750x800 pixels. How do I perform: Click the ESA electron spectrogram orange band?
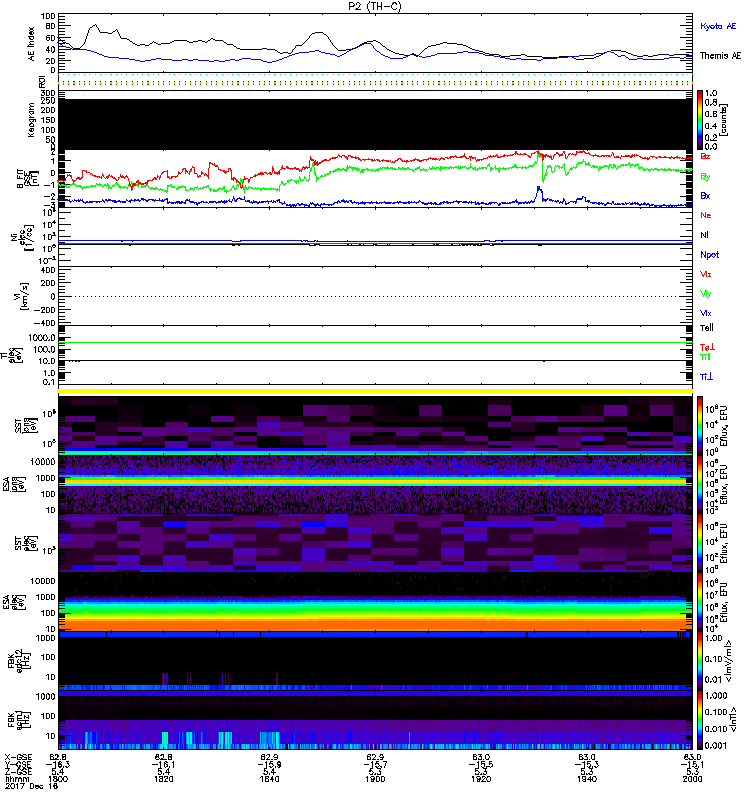[x=375, y=623]
